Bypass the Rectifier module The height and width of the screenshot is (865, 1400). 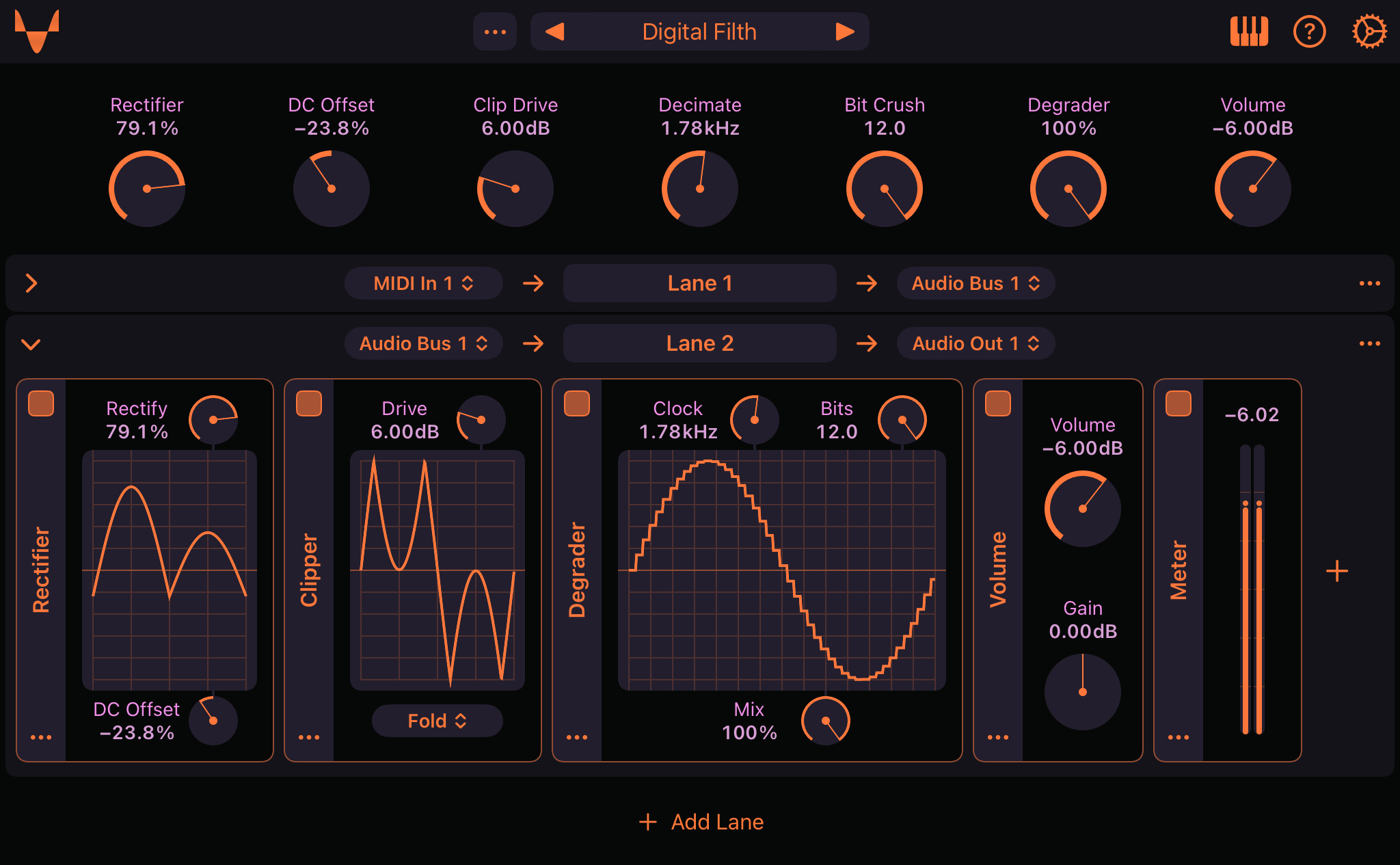[41, 405]
